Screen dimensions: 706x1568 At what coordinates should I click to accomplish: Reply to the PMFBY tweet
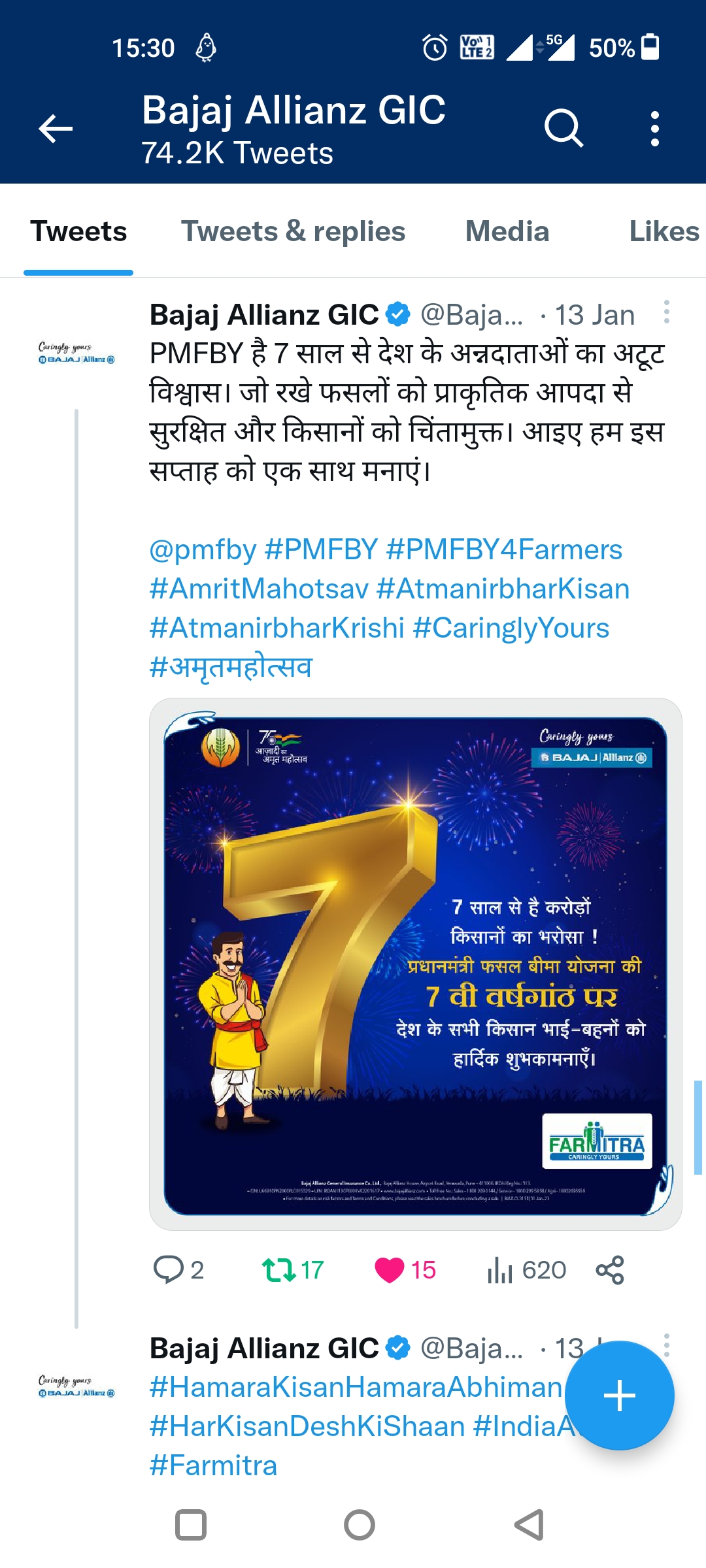tap(168, 1269)
